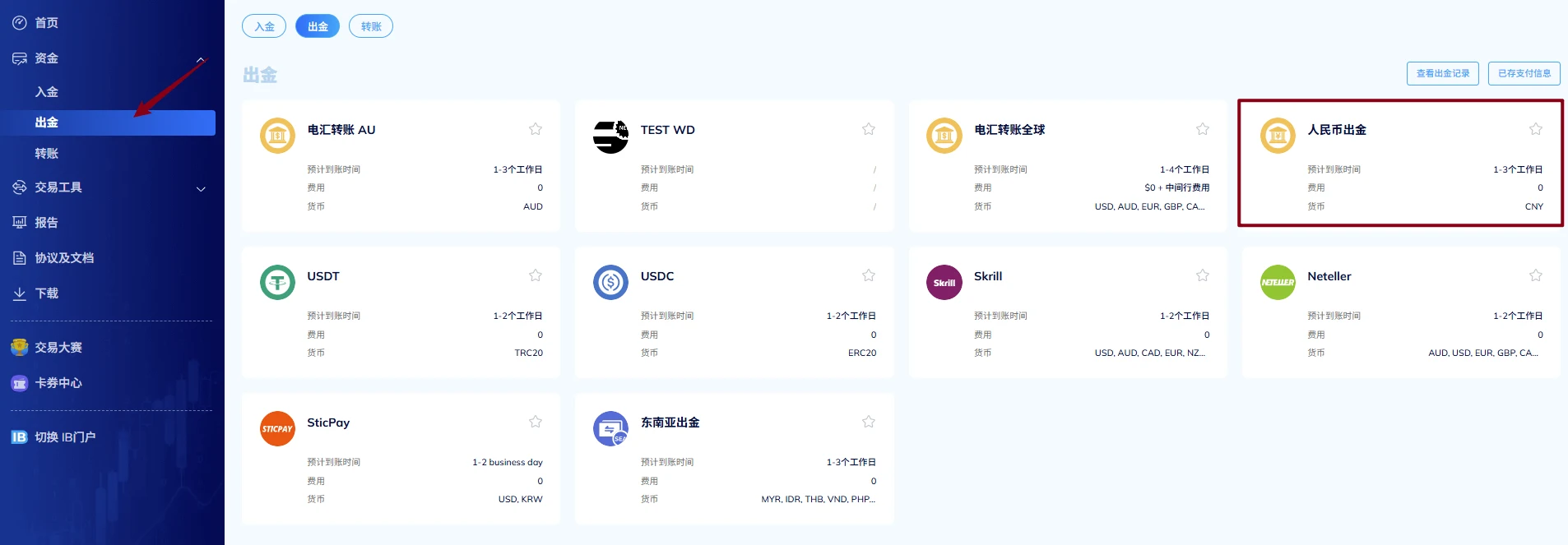
Task: Favorite the Skrill method star
Action: [1203, 275]
